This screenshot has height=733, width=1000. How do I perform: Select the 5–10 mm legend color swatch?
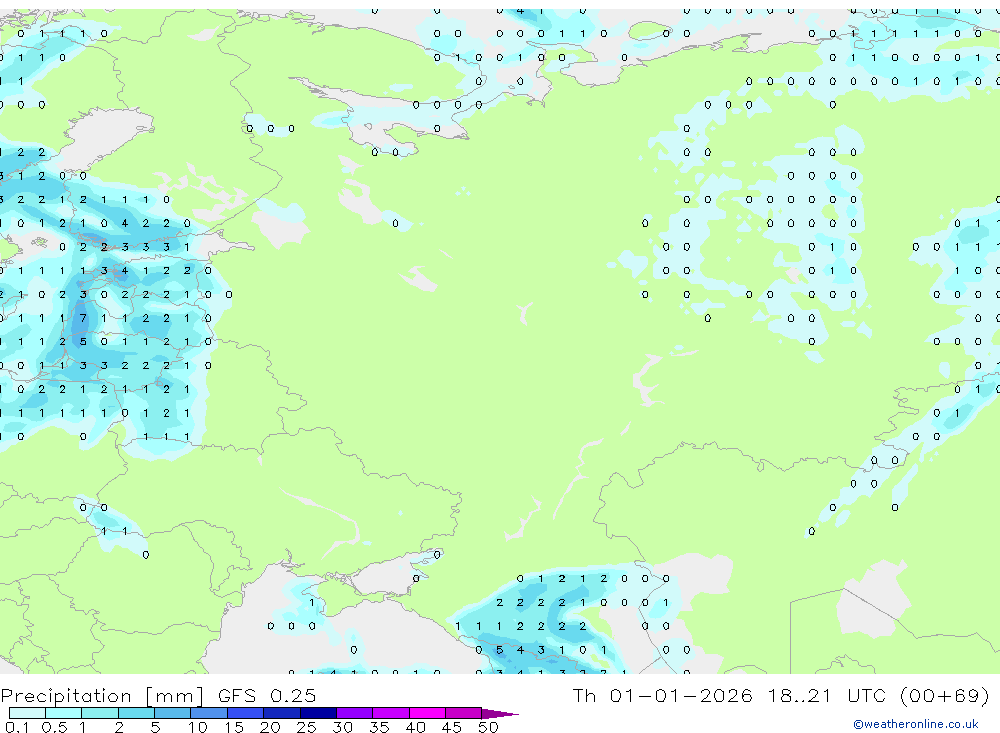pos(173,713)
